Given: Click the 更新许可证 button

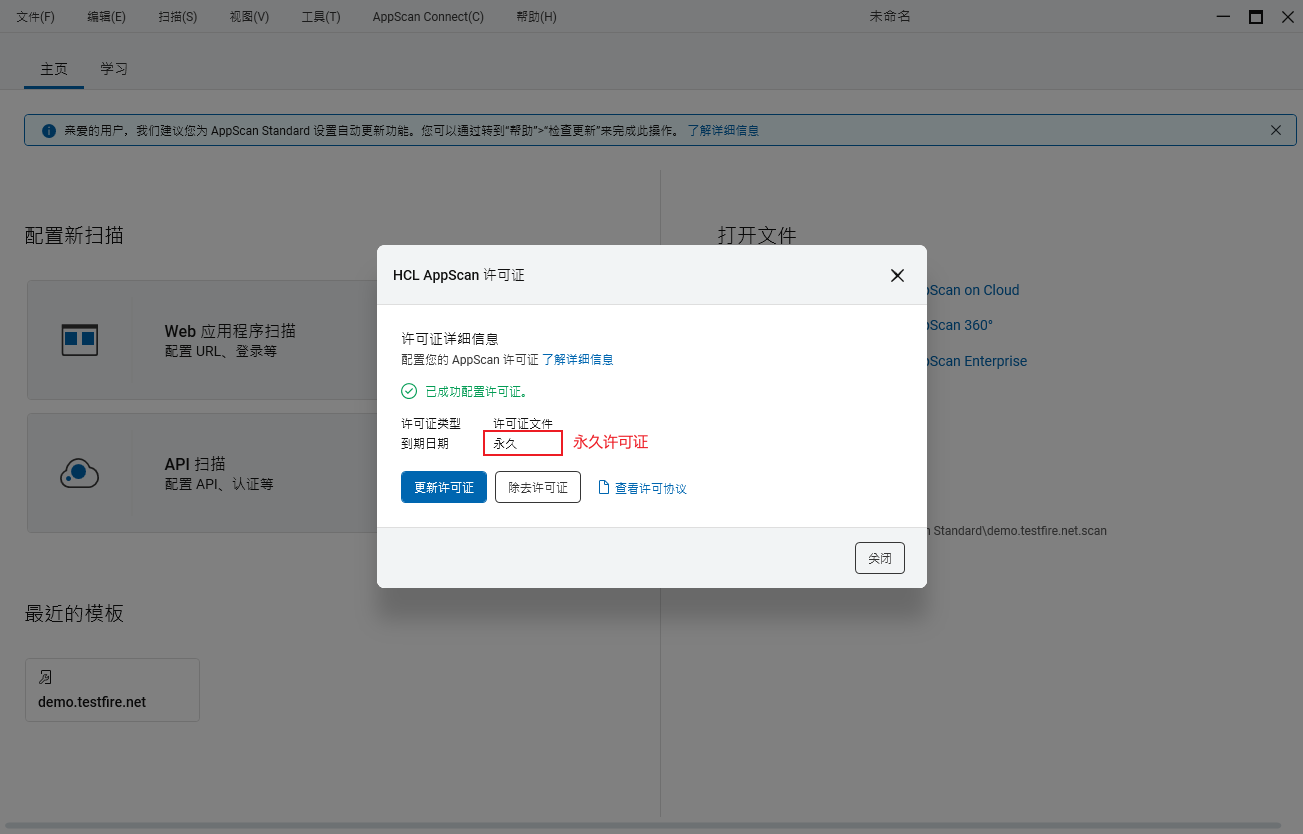Looking at the screenshot, I should tap(444, 487).
